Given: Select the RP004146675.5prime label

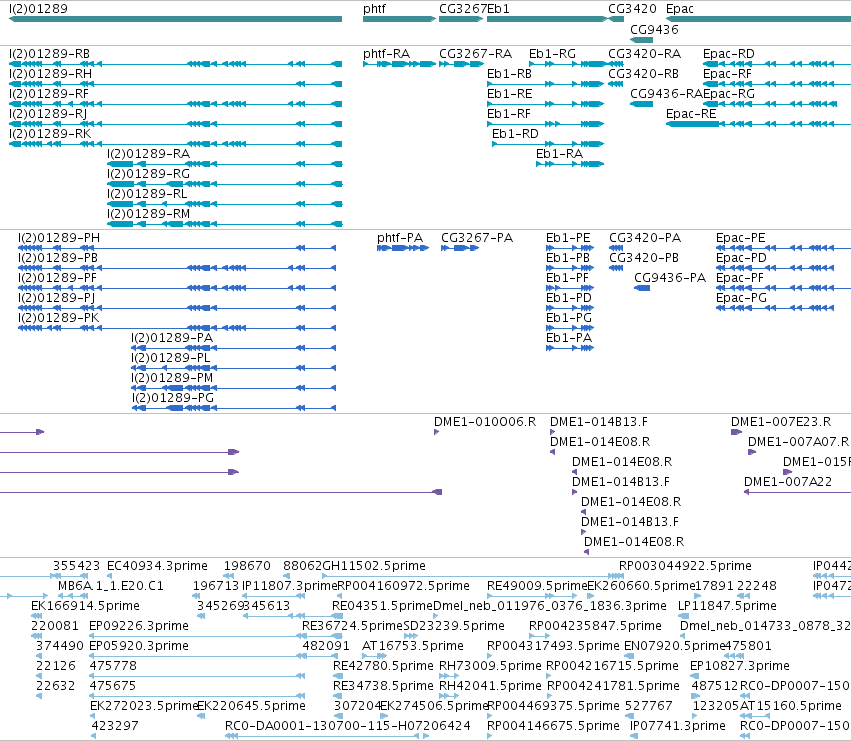Looking at the screenshot, I should click(x=553, y=726).
